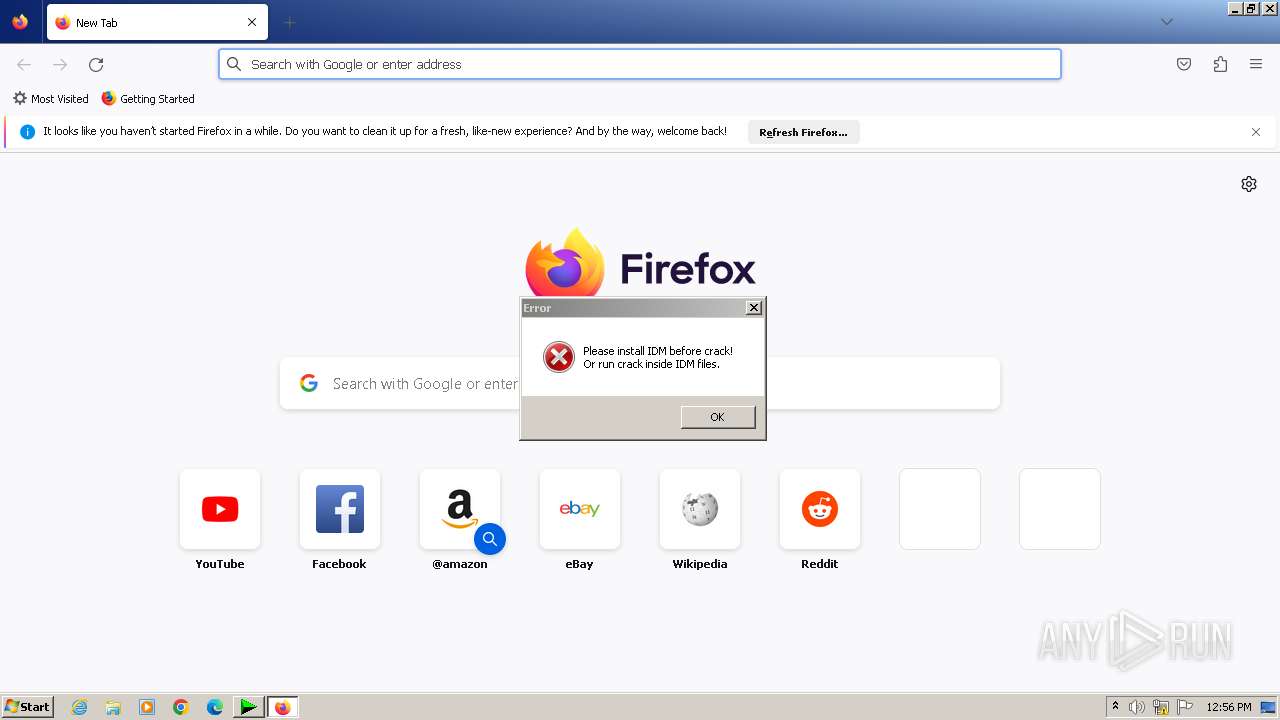
Task: Click the 'Please install IDM before crack!' message
Action: click(x=658, y=351)
